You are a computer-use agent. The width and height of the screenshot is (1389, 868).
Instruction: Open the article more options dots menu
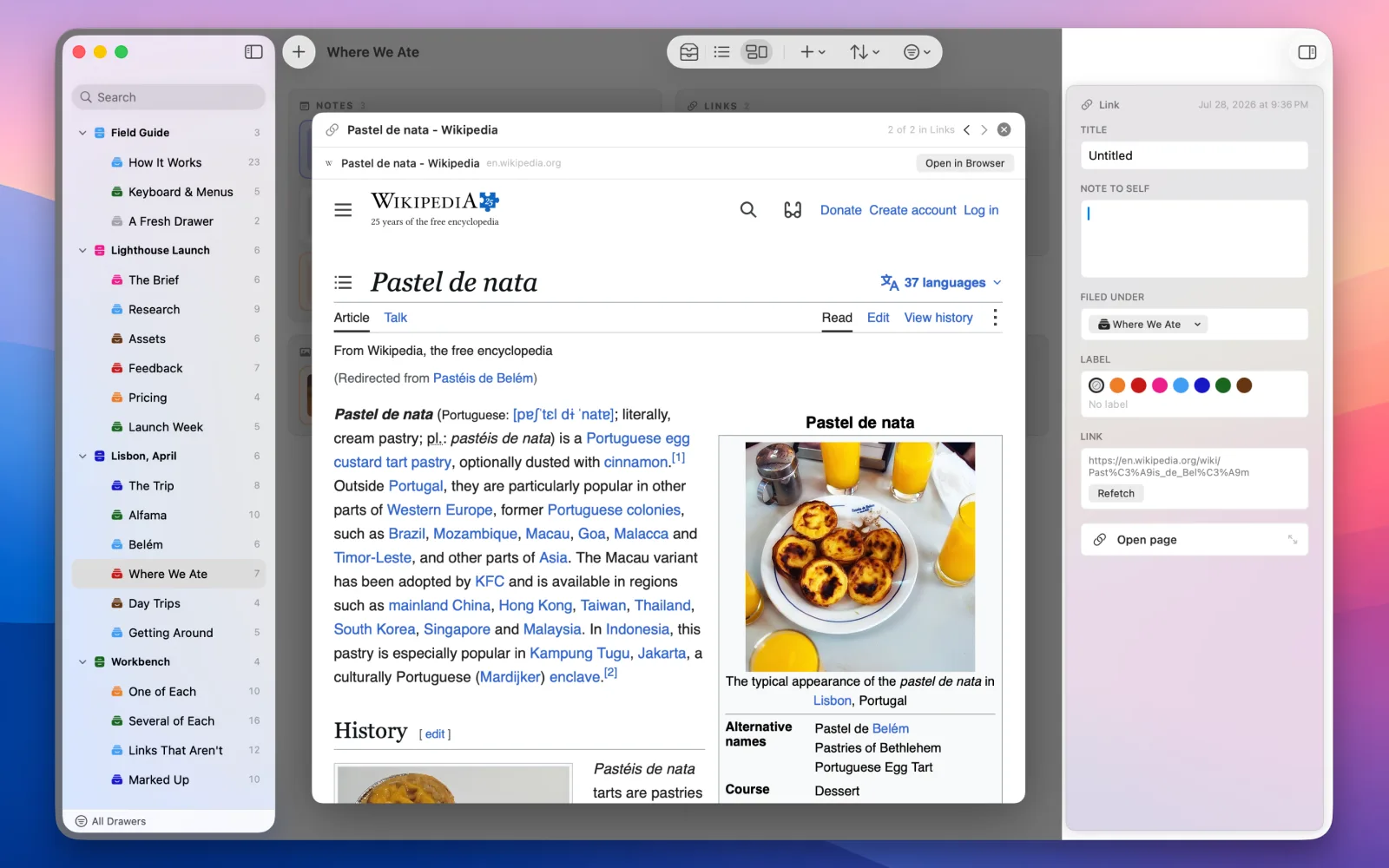[995, 318]
